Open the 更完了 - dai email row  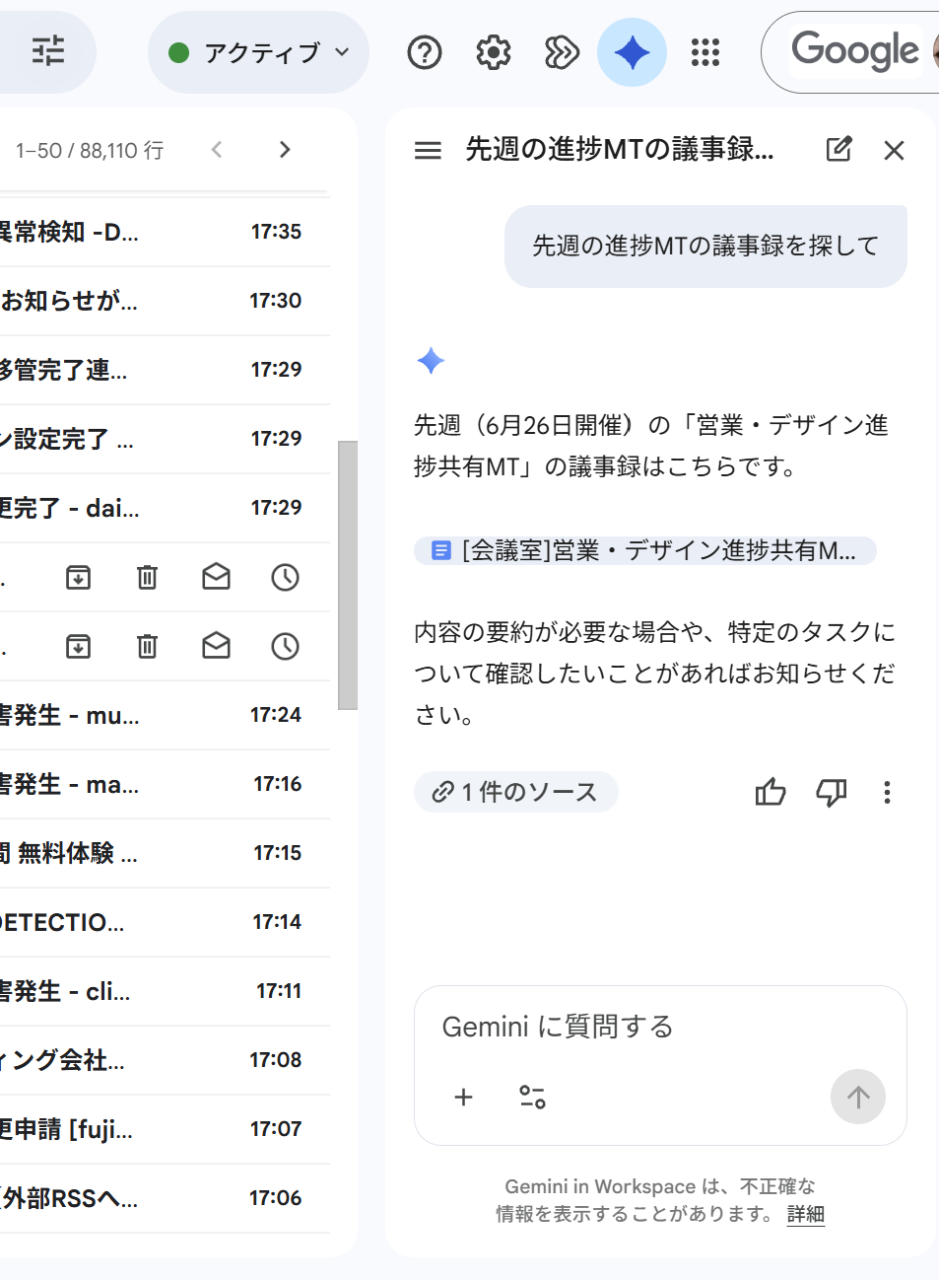point(165,508)
